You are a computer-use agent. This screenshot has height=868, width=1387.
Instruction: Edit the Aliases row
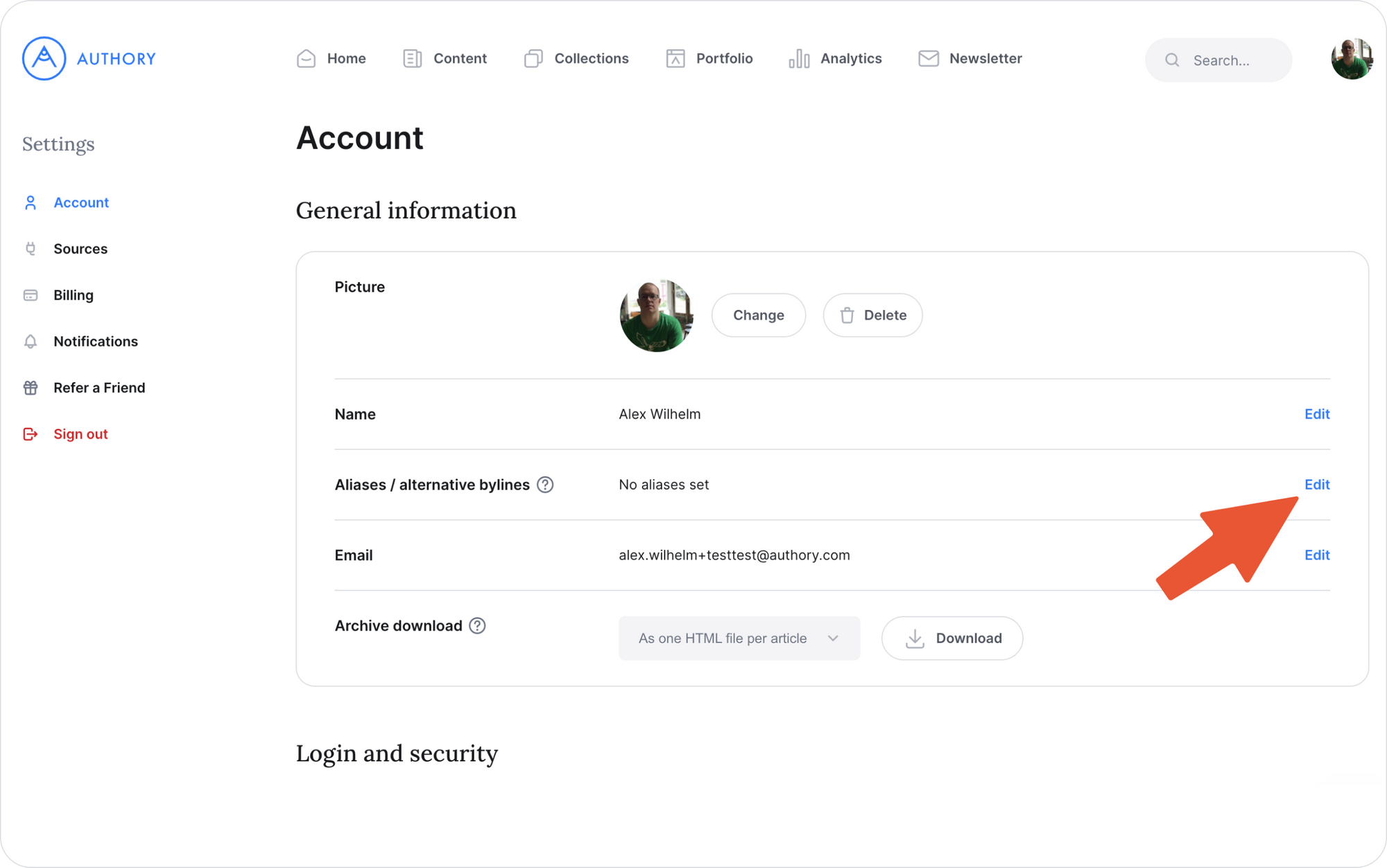click(1317, 485)
